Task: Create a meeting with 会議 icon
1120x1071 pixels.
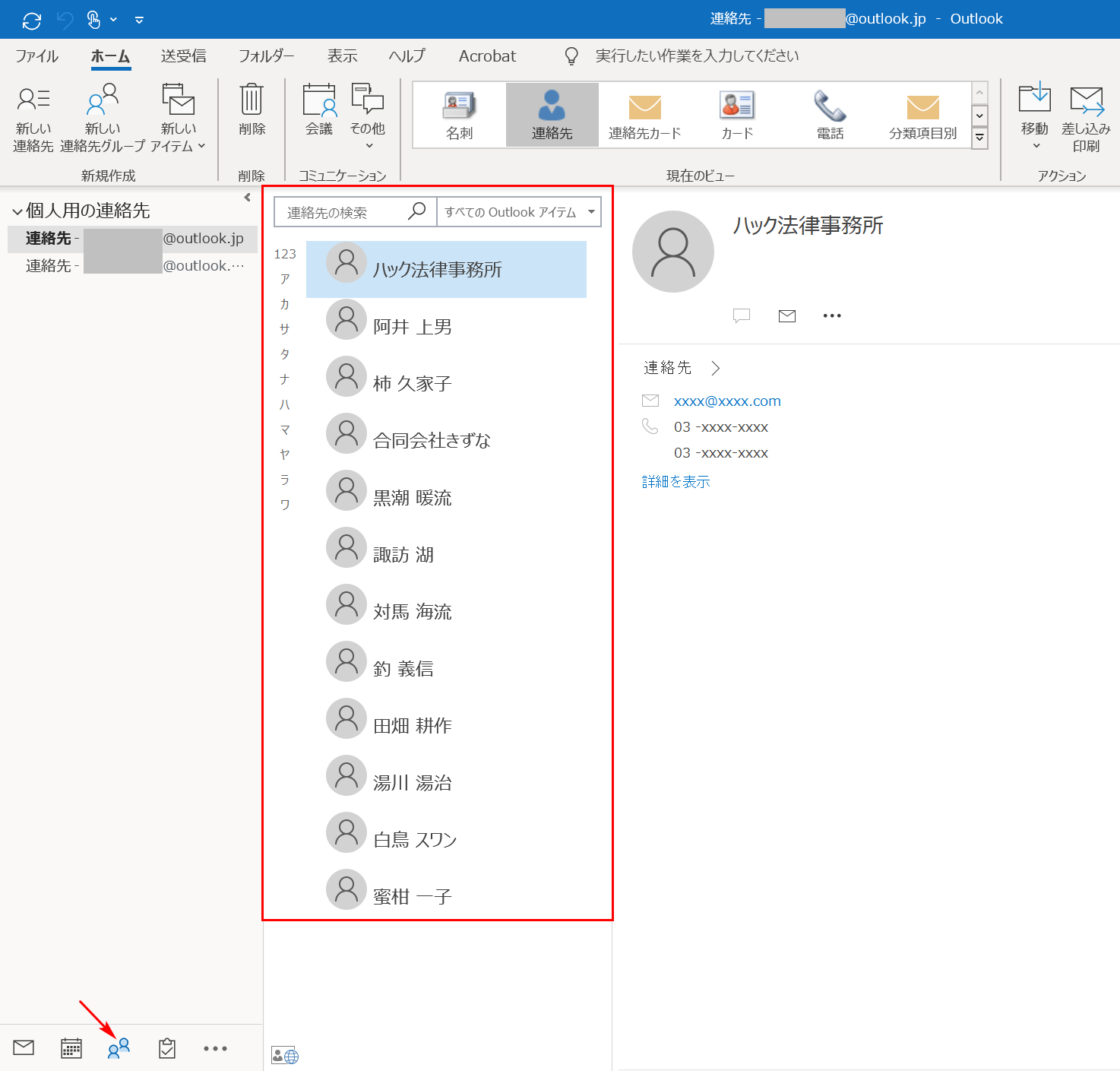Action: click(318, 112)
